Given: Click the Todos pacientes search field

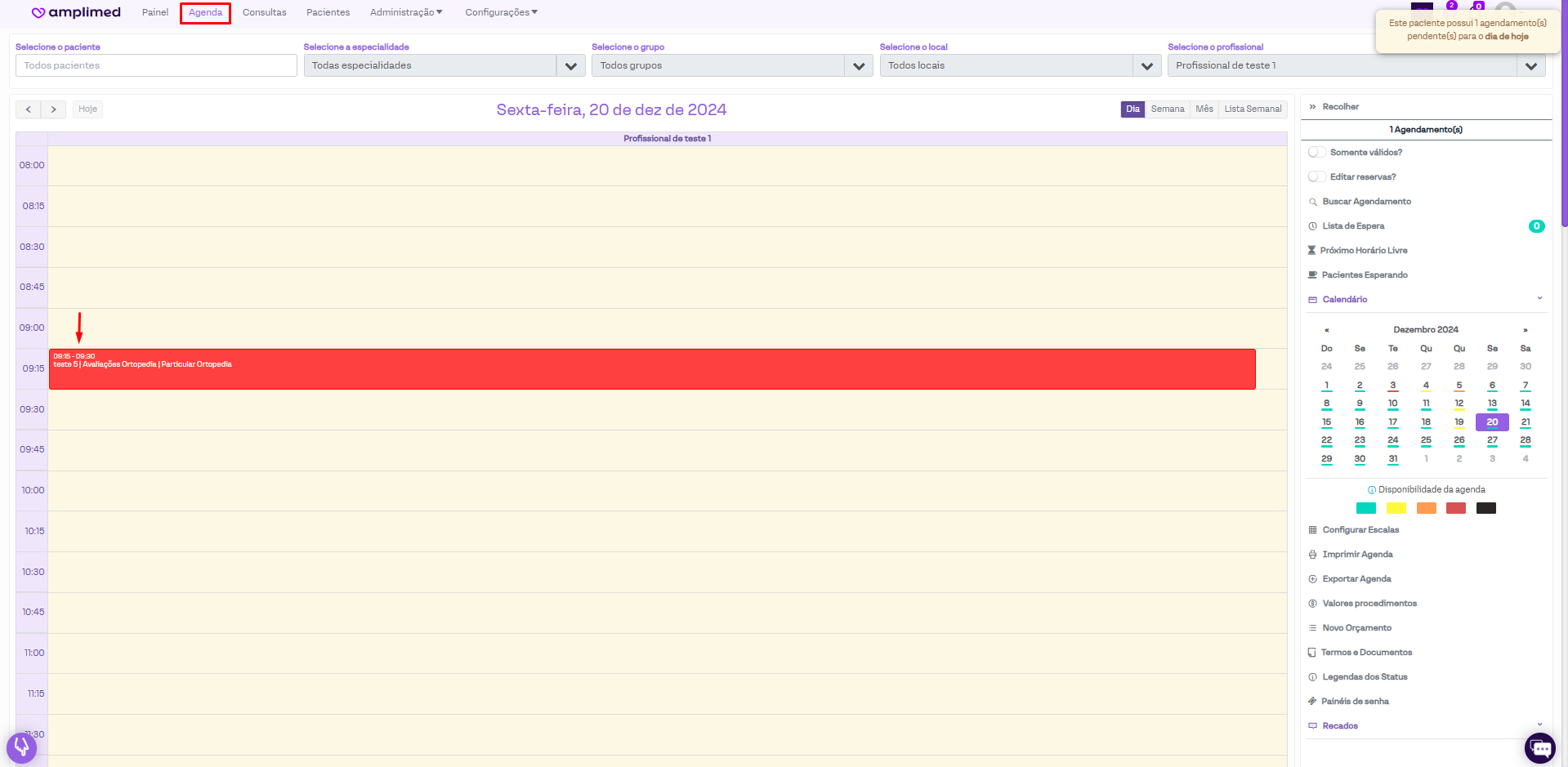Looking at the screenshot, I should [156, 66].
